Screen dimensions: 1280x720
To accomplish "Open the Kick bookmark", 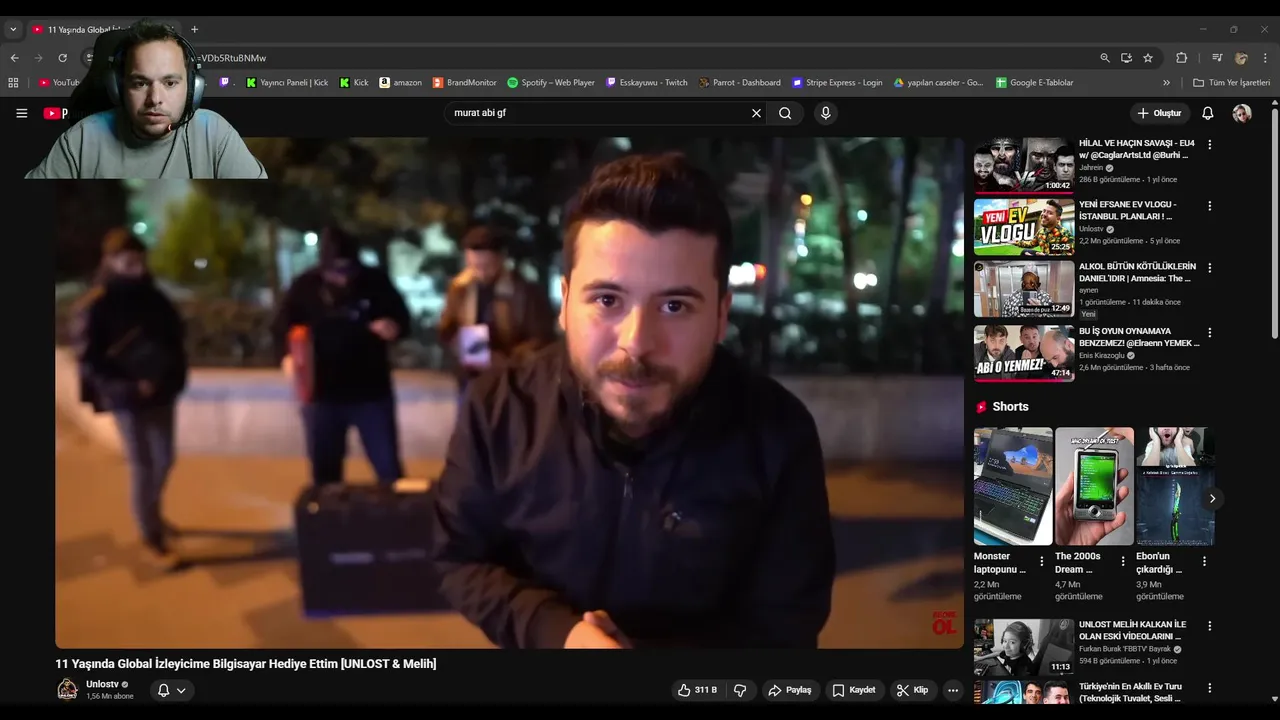I will click(354, 83).
